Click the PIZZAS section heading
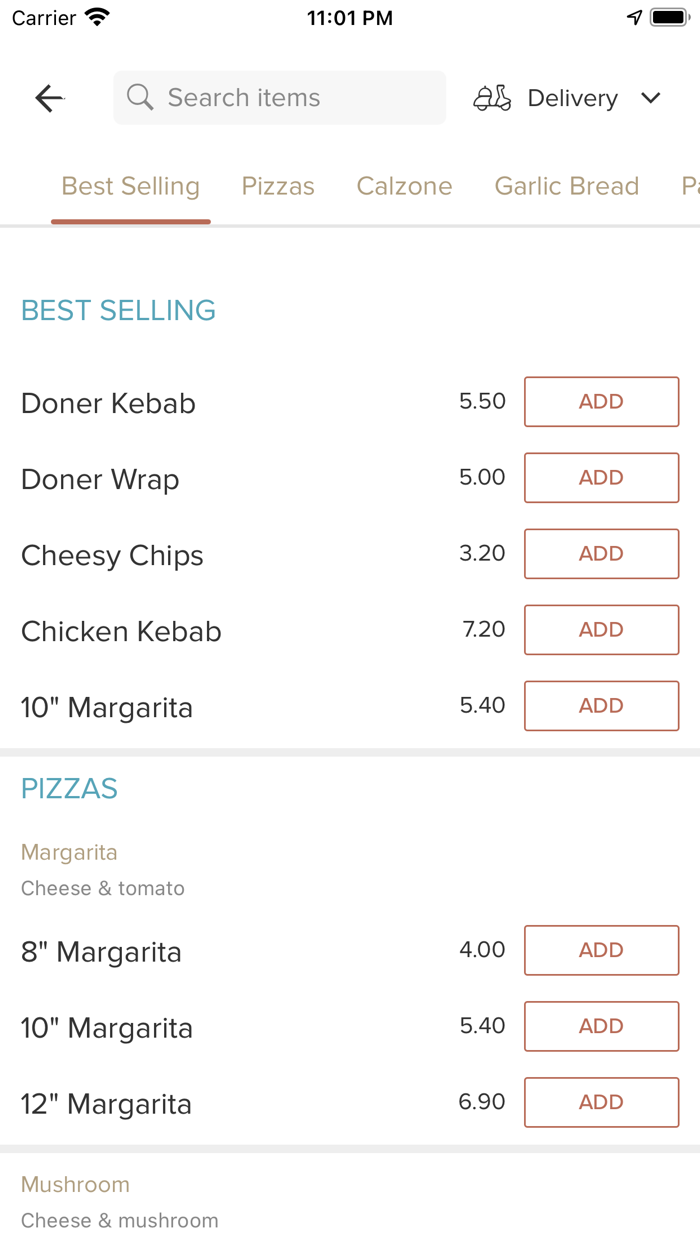The image size is (700, 1244). (68, 788)
